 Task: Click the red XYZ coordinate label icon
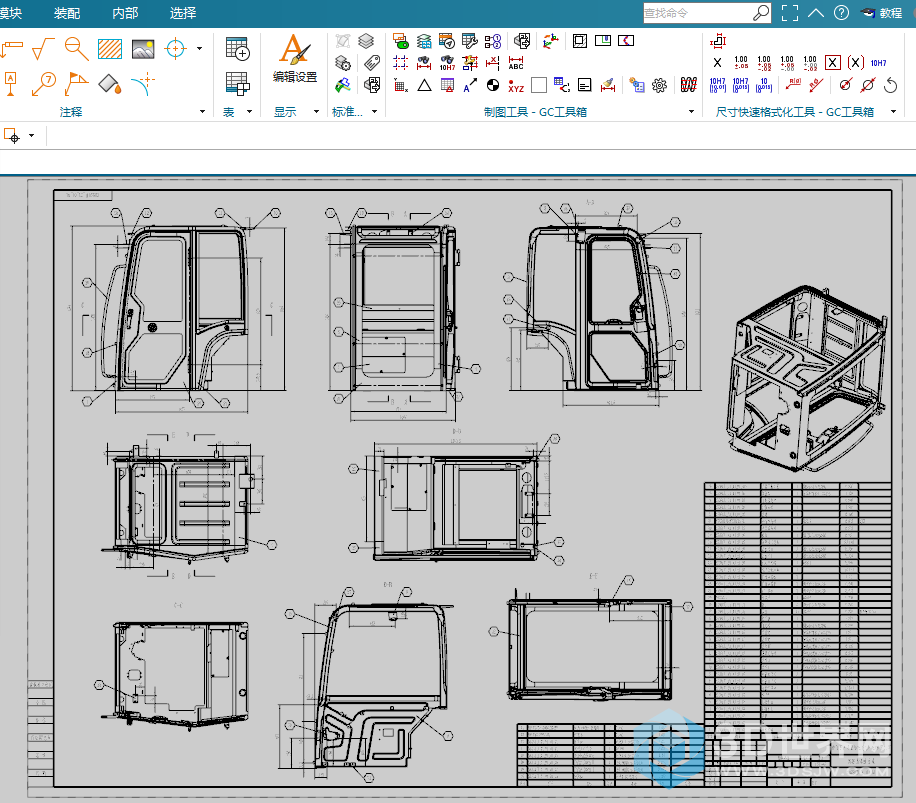click(x=516, y=85)
